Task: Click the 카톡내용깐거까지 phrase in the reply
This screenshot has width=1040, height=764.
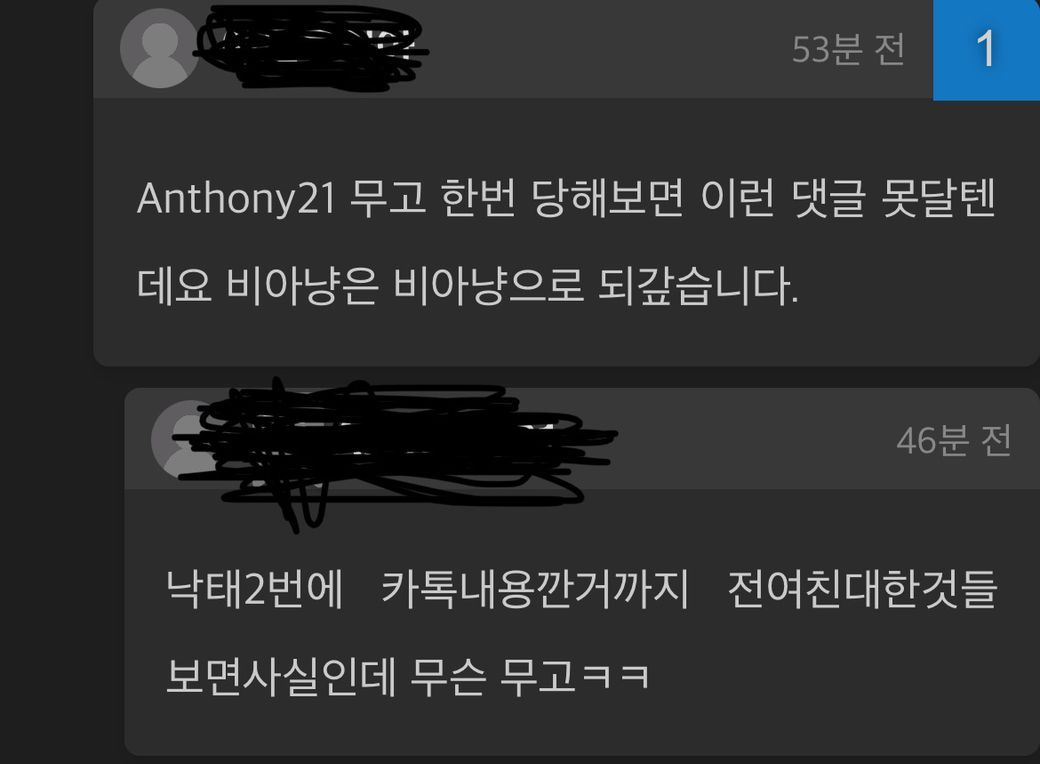Action: 535,589
